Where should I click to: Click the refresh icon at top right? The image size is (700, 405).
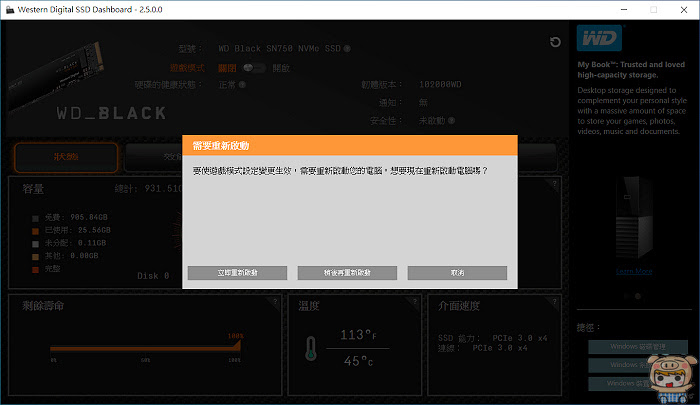555,42
